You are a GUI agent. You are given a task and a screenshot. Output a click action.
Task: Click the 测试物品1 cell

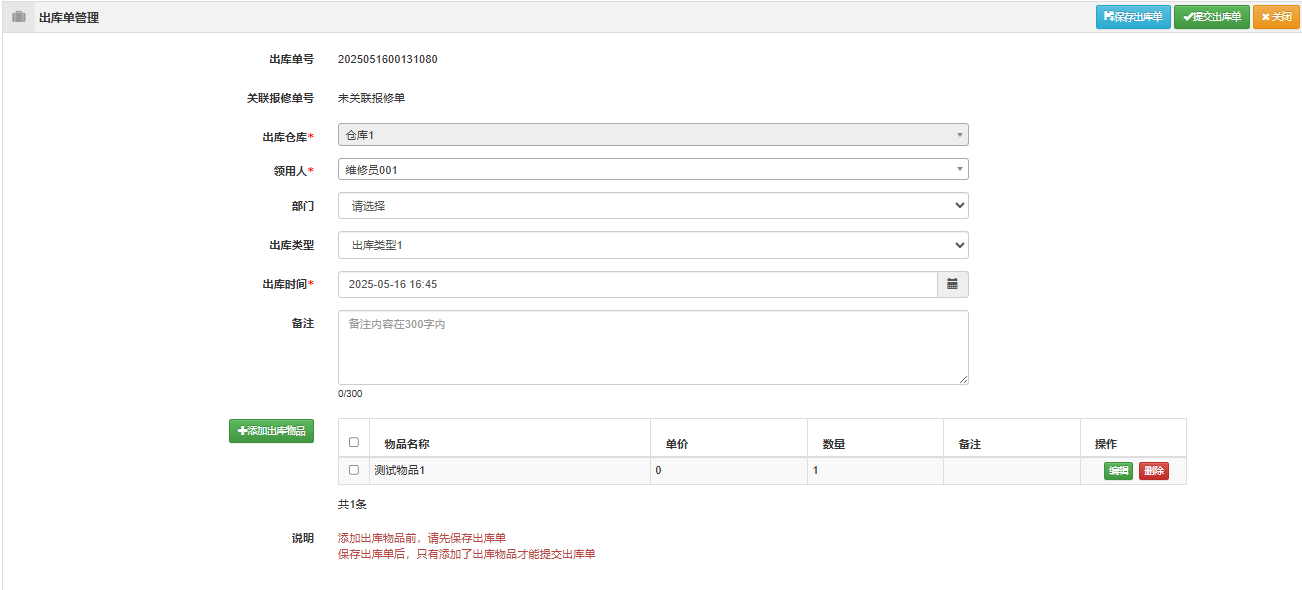(x=509, y=471)
